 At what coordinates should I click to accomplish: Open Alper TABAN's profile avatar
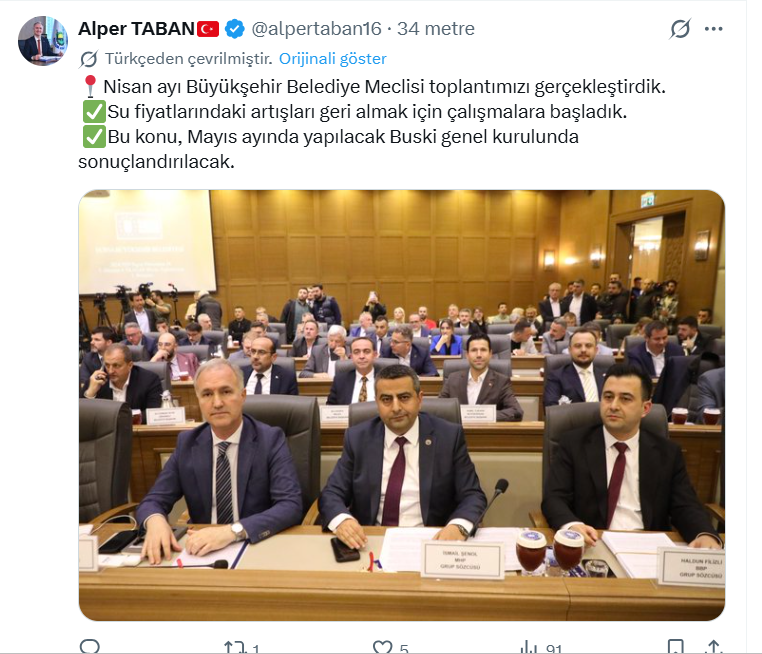point(43,41)
